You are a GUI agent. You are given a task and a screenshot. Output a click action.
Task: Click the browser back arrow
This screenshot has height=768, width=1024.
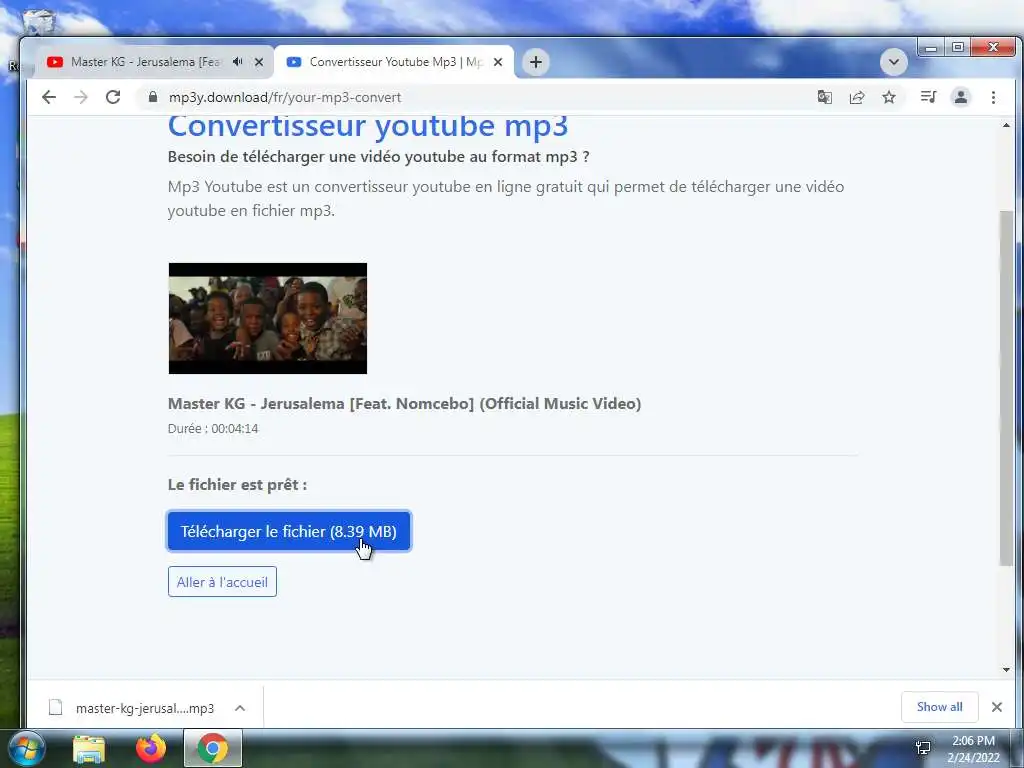49,97
